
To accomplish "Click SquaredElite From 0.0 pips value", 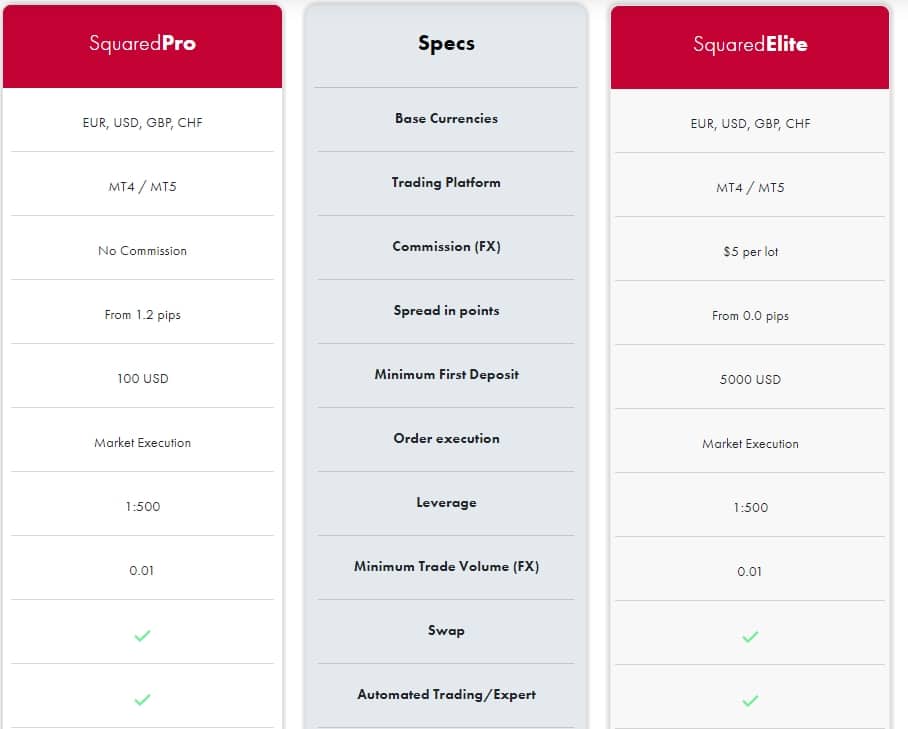I will [x=750, y=316].
